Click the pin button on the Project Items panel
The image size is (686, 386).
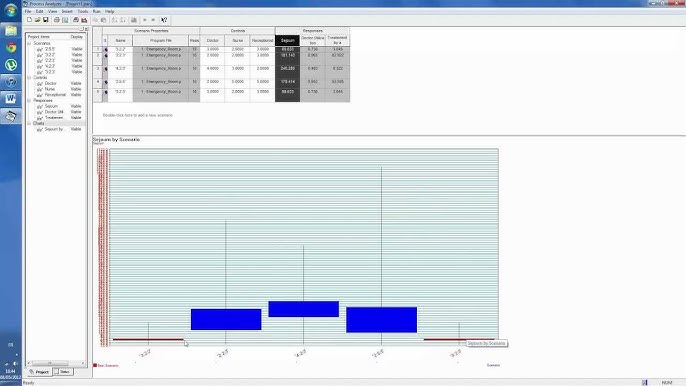(x=81, y=29)
